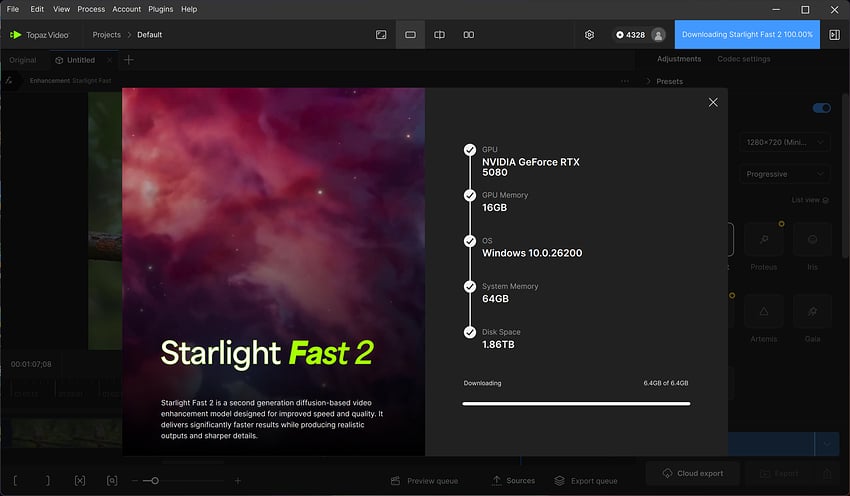Viewport: 850px width, 496px height.
Task: Click the 6.4GB of 6.4GB text
Action: pos(666,383)
